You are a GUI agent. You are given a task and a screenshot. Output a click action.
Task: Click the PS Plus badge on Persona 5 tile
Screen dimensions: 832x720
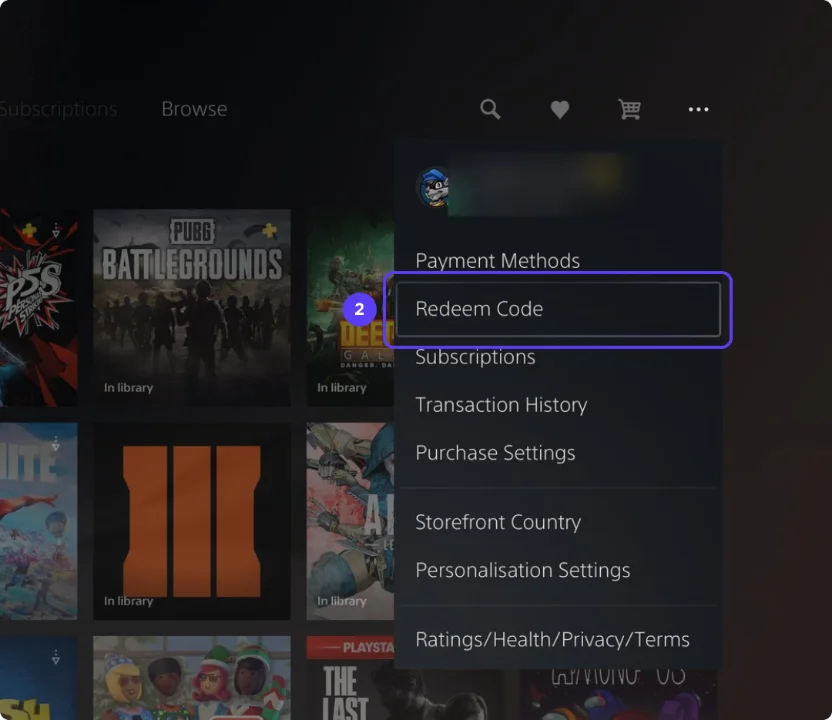coord(29,230)
